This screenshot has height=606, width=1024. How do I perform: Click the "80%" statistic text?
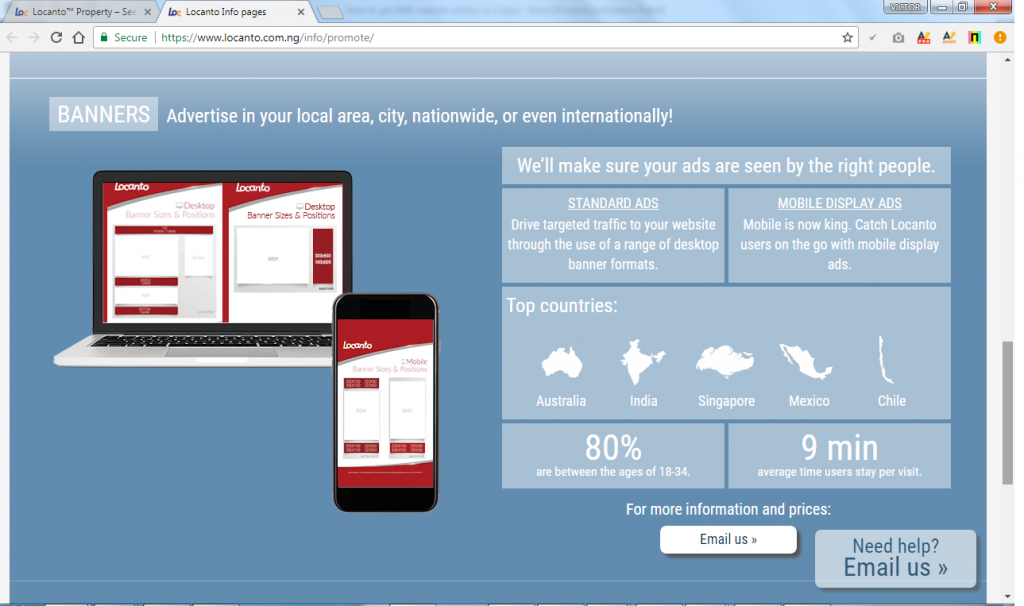pyautogui.click(x=613, y=448)
